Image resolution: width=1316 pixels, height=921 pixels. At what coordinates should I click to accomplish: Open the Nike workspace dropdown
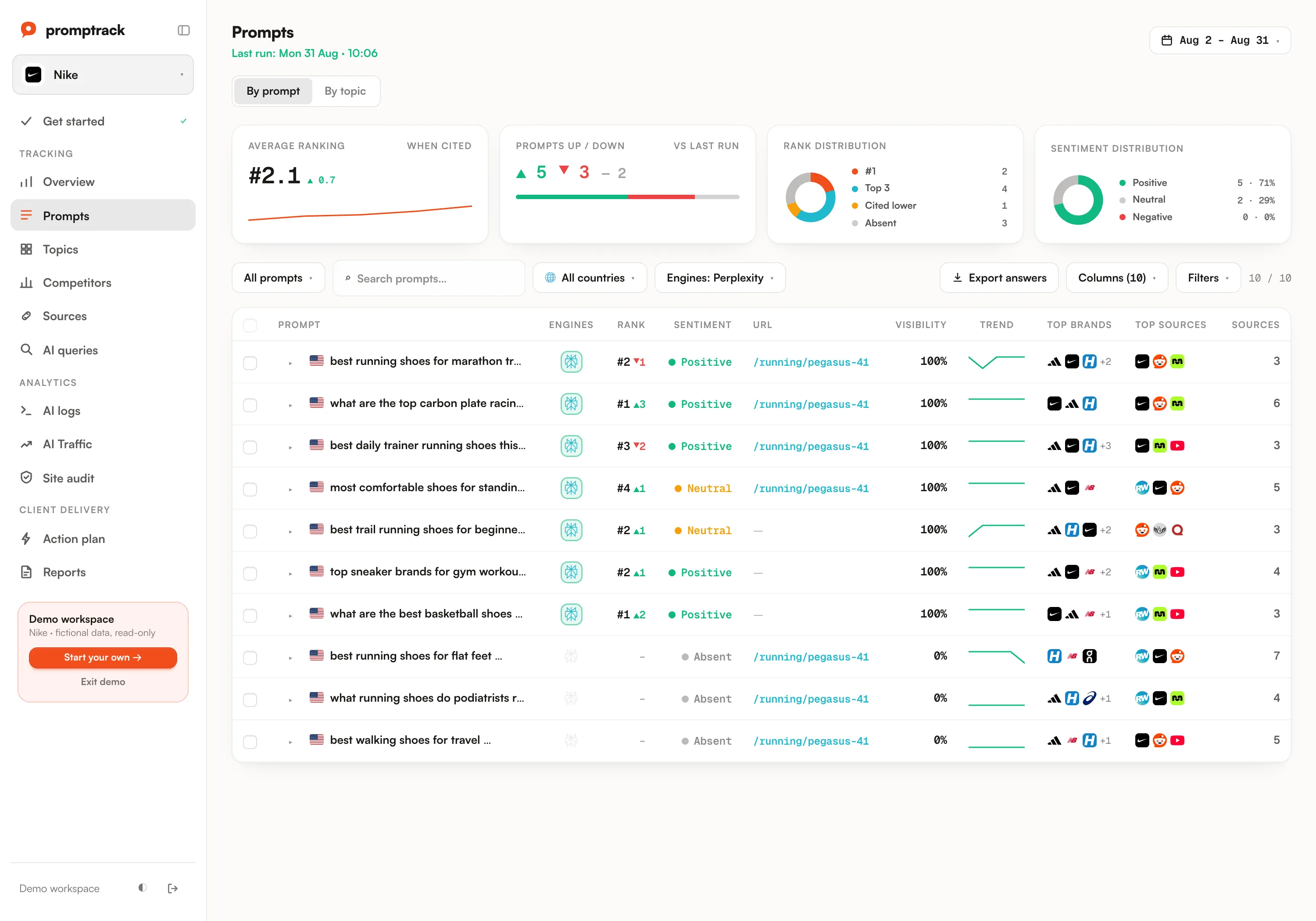pos(103,75)
